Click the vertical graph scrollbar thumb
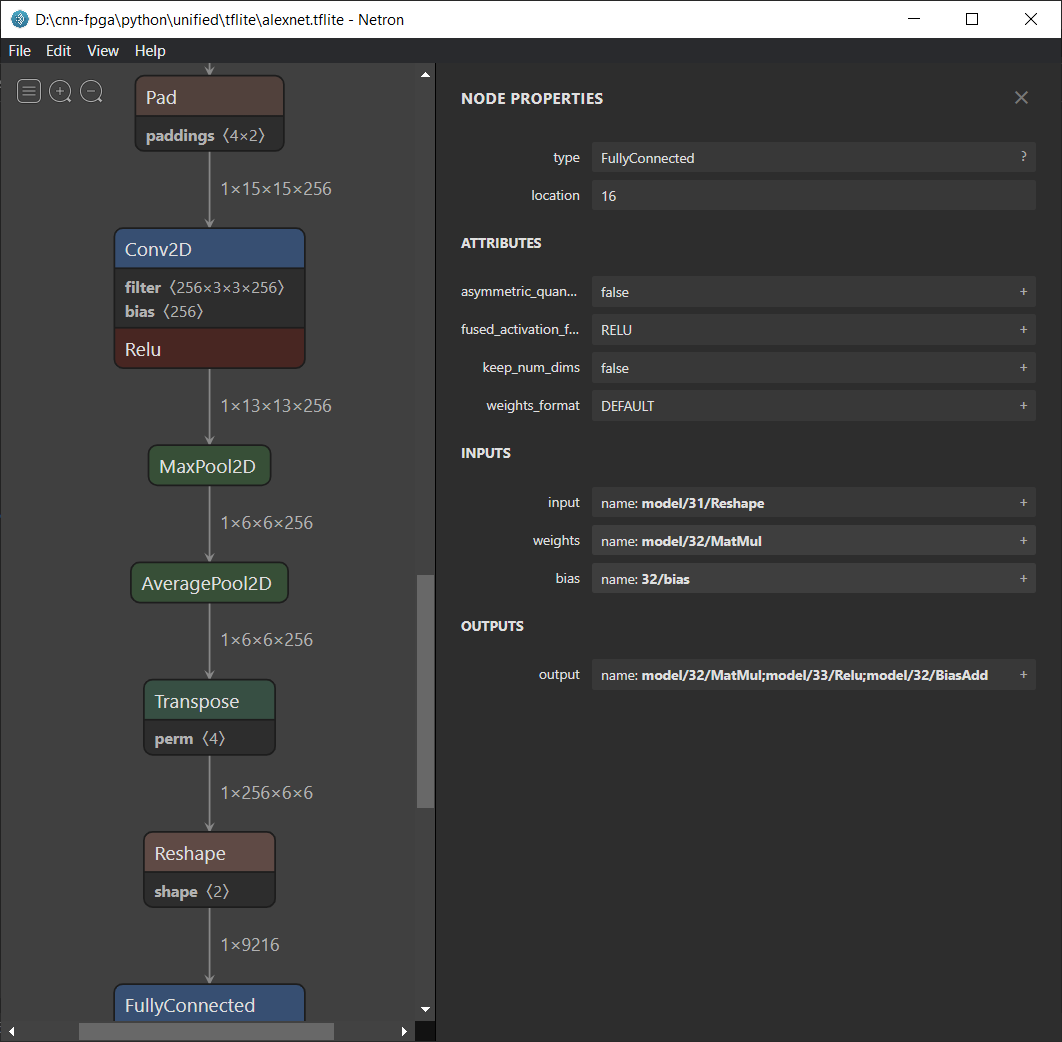This screenshot has height=1042, width=1062. [425, 690]
